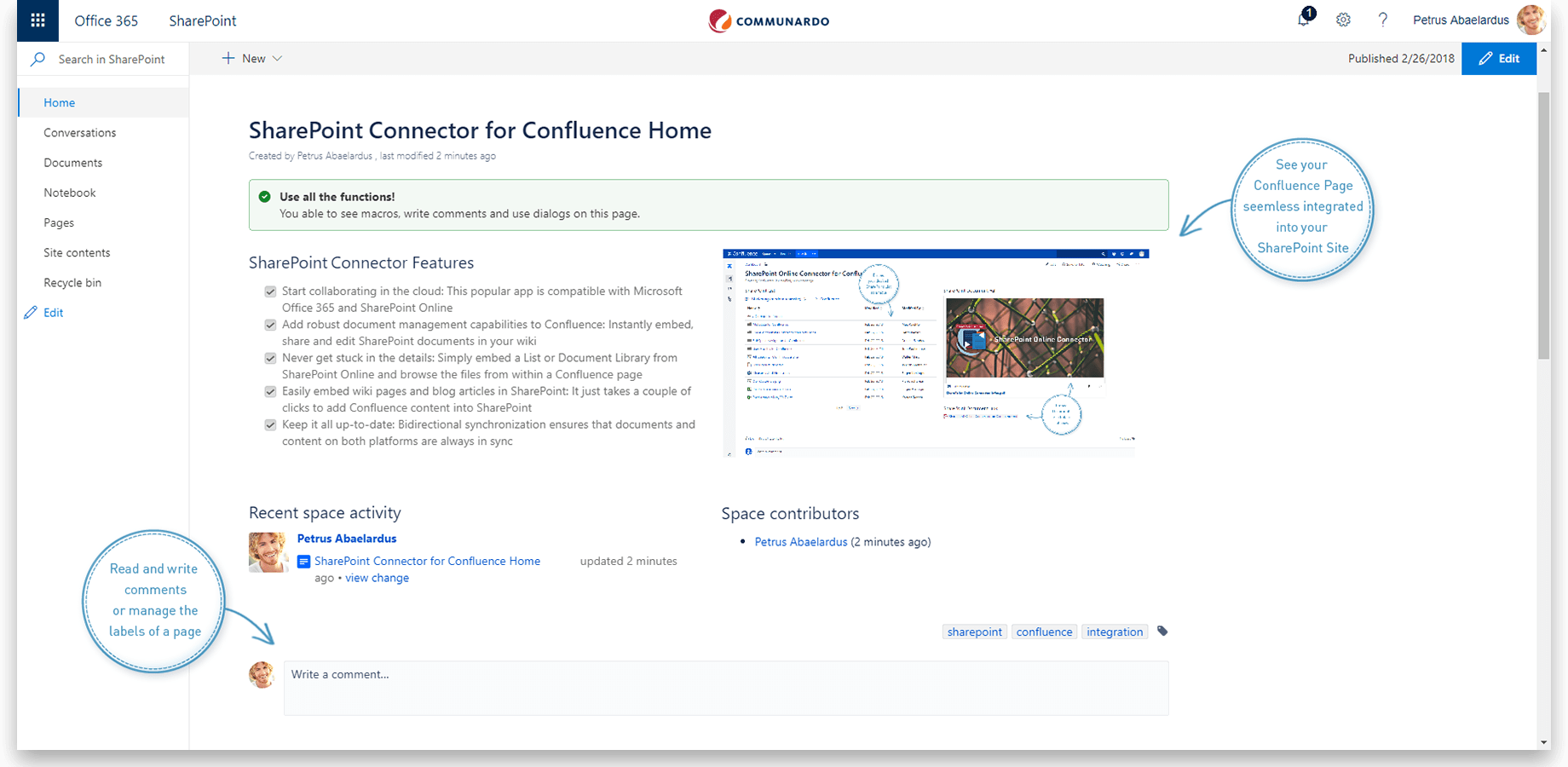Viewport: 1568px width, 767px height.
Task: Click the pencil icon beside sidebar Edit
Action: click(x=31, y=313)
